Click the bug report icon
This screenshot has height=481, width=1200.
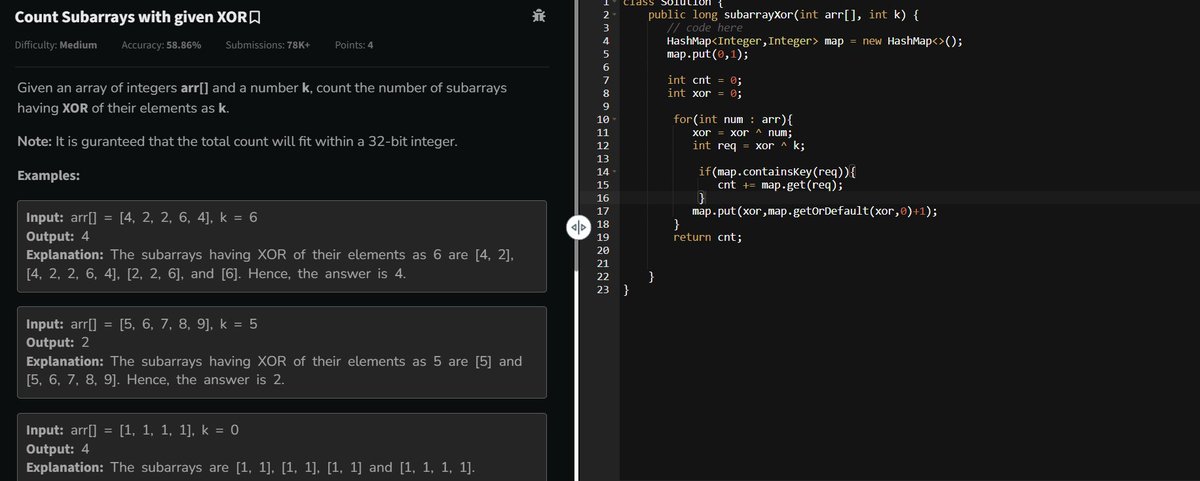tap(539, 15)
